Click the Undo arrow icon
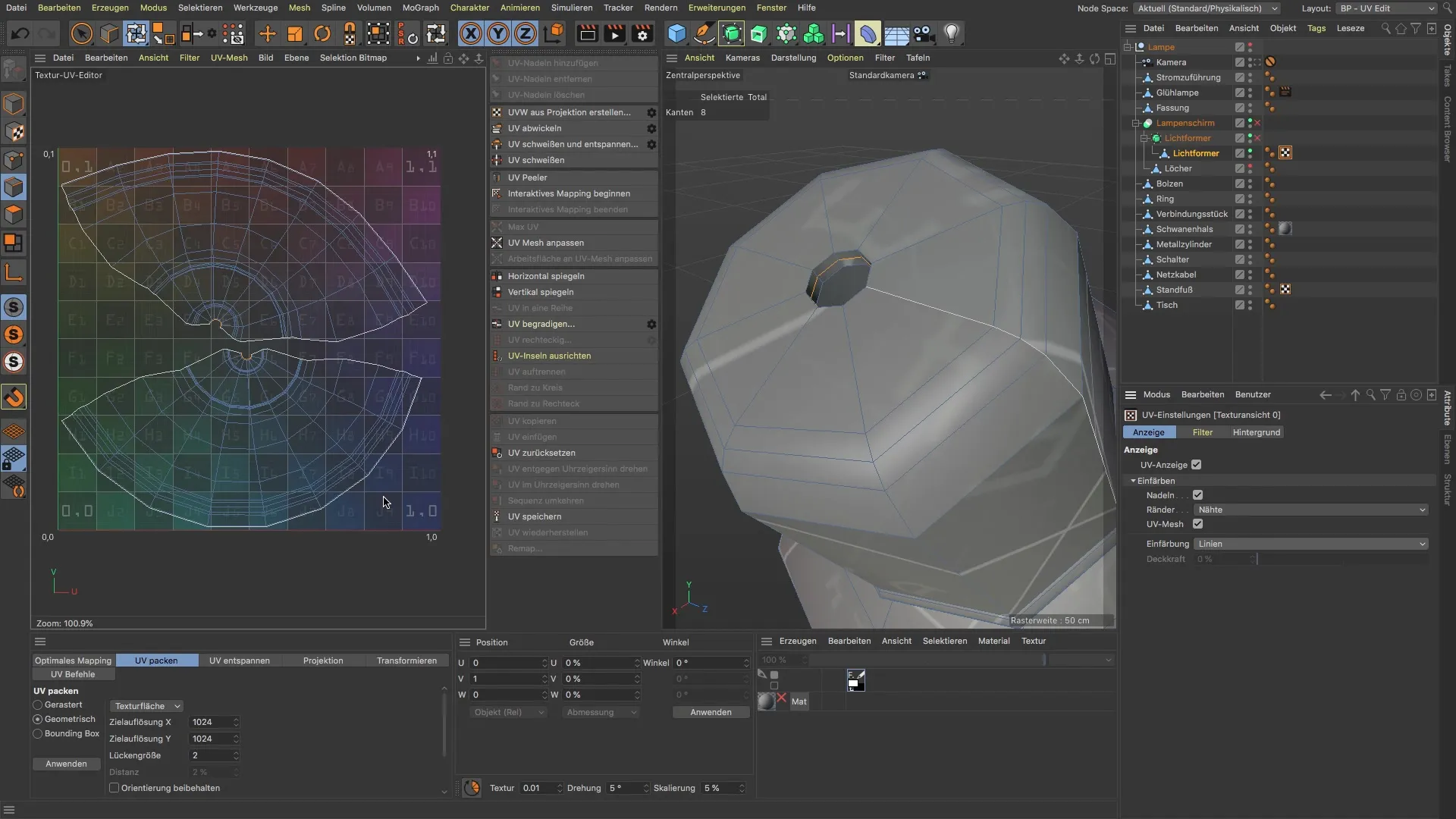Image resolution: width=1456 pixels, height=819 pixels. (20, 33)
